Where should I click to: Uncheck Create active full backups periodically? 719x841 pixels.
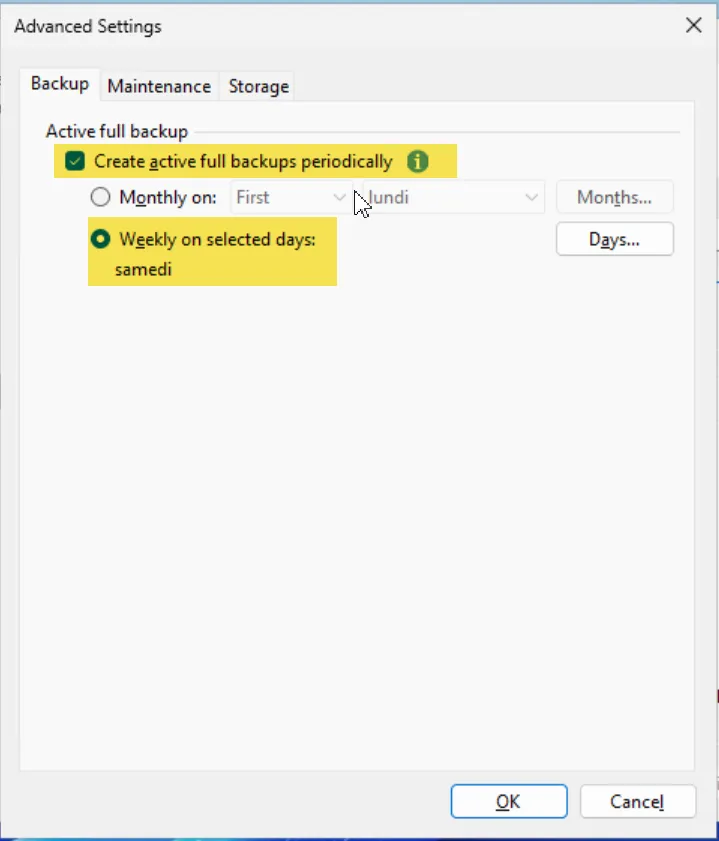tap(74, 161)
